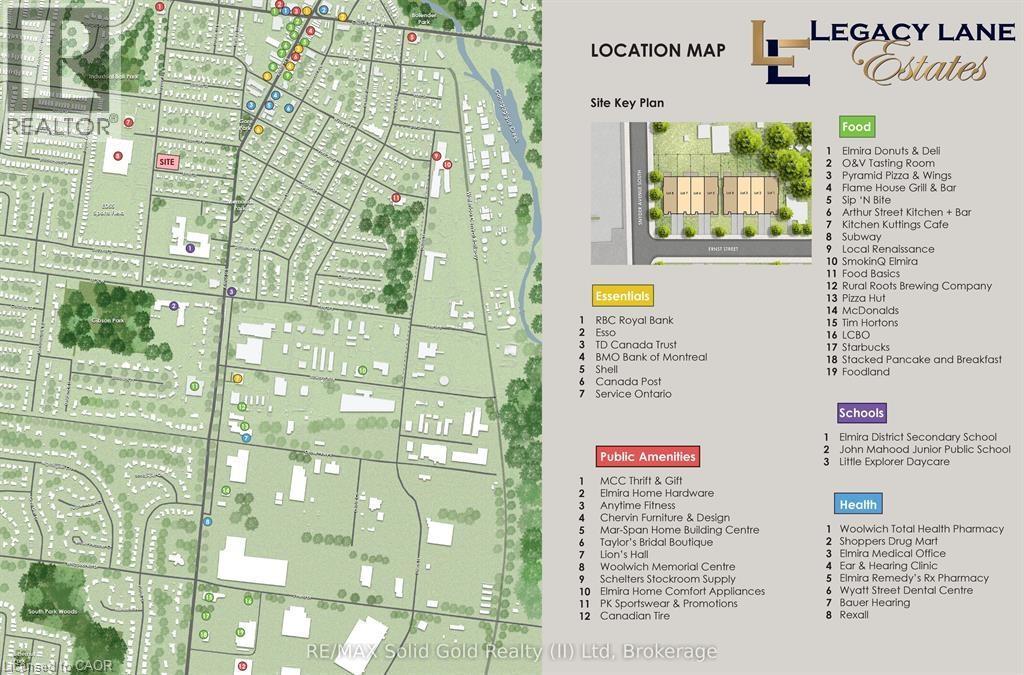Click the green Food category label

(x=856, y=127)
